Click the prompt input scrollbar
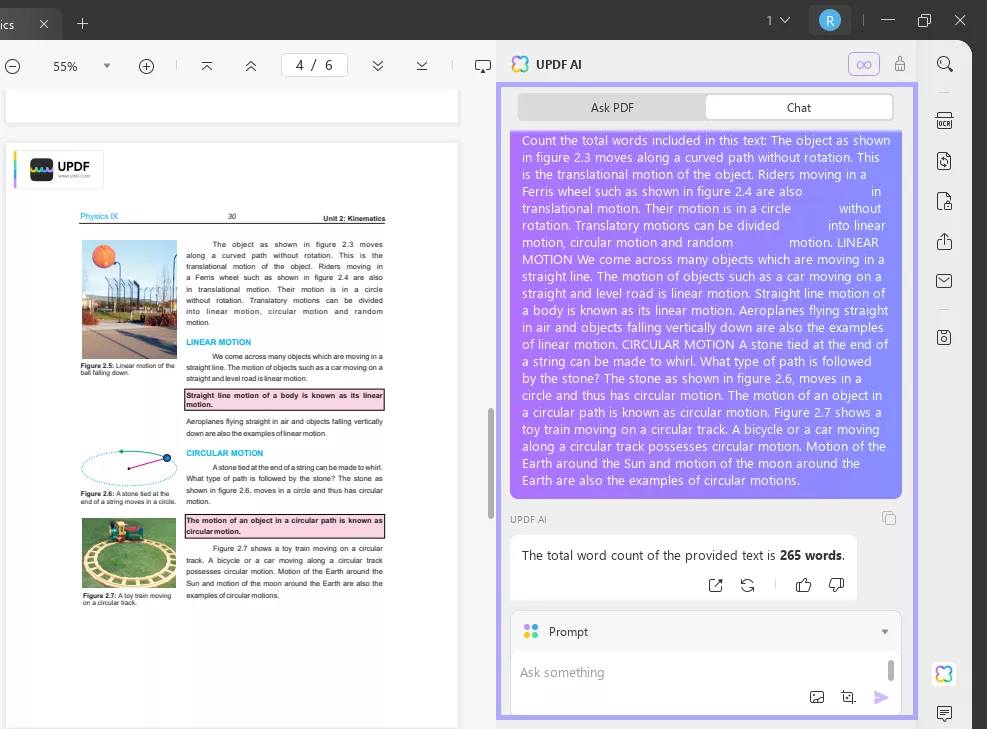The width and height of the screenshot is (987, 729). (x=891, y=670)
